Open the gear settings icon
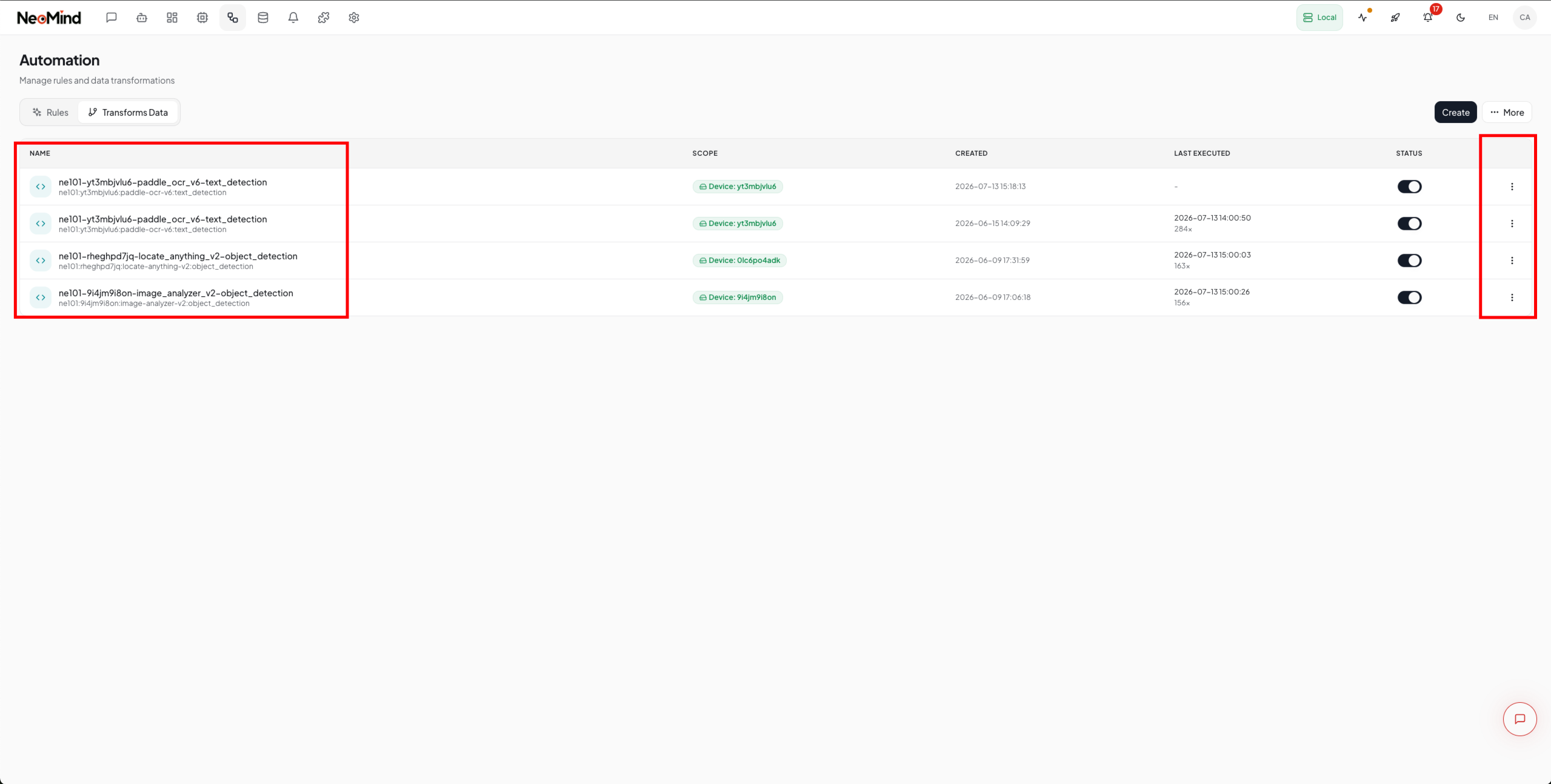Viewport: 1551px width, 784px height. click(x=354, y=18)
